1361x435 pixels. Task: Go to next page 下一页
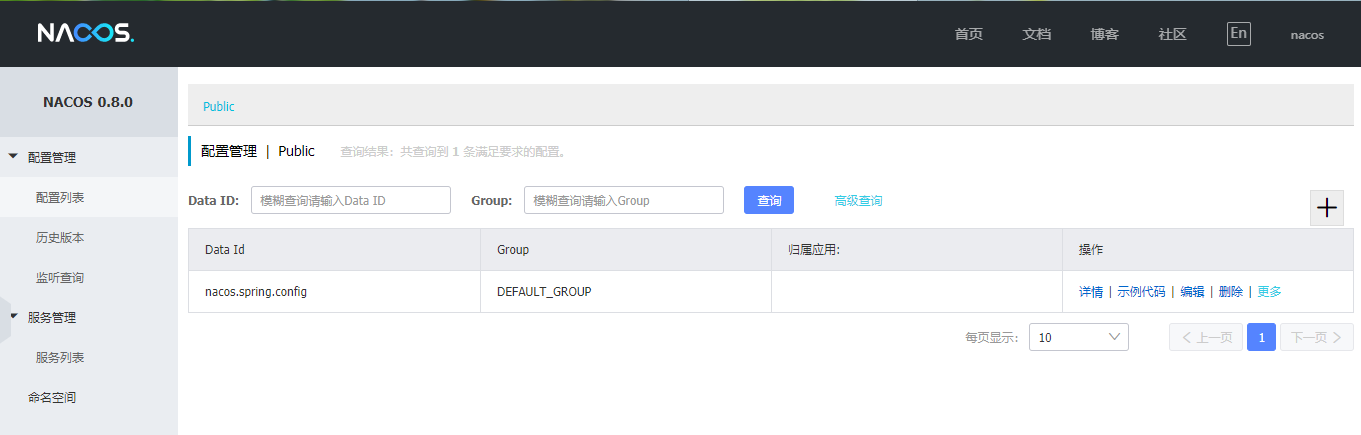point(1317,337)
